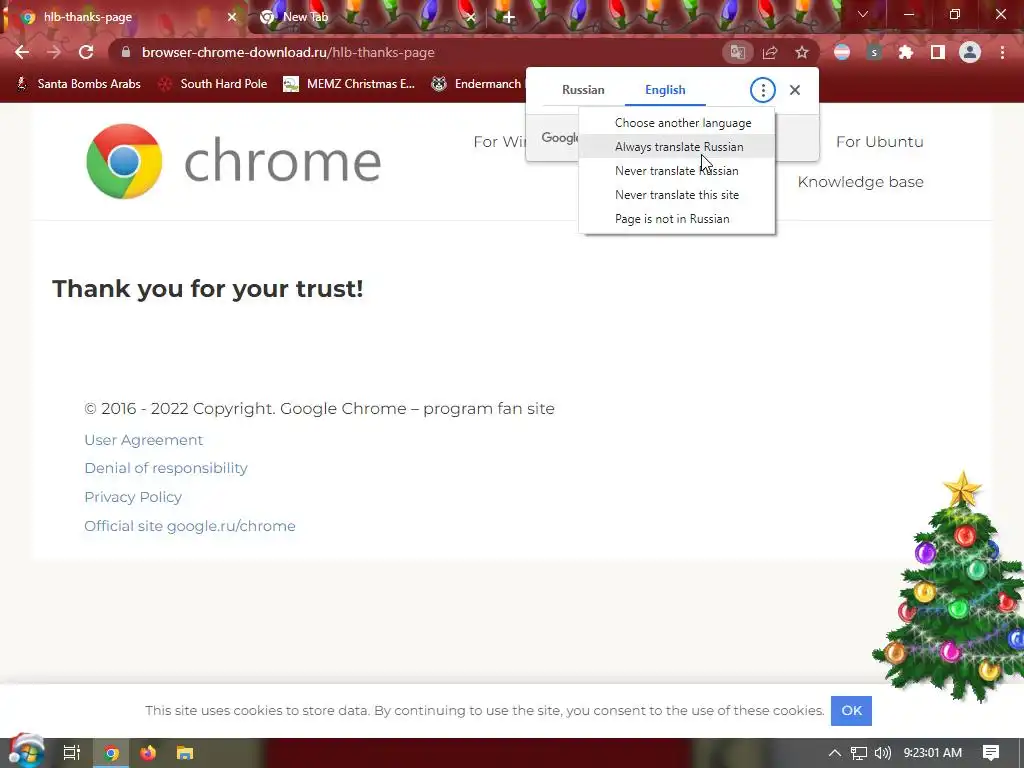
Task: Toggle the side panel icon
Action: [x=938, y=52]
